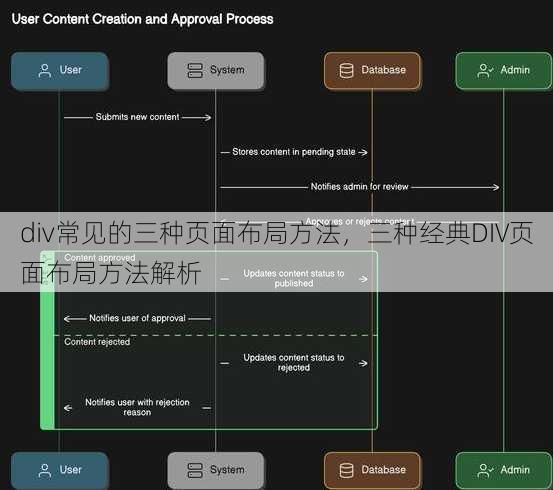553x490 pixels.
Task: Click the person icon in the bottom User box
Action: click(x=45, y=471)
